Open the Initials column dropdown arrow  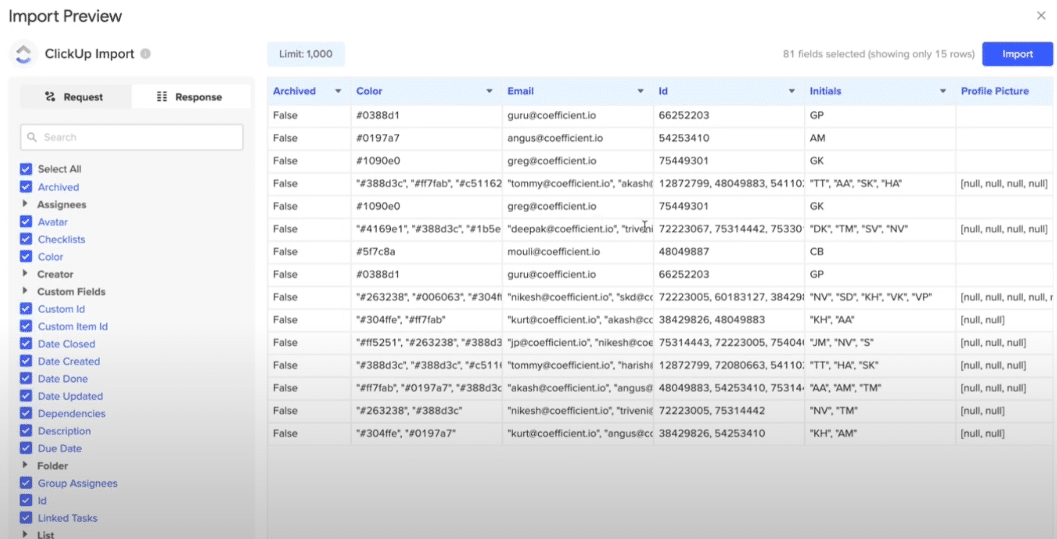tap(942, 91)
